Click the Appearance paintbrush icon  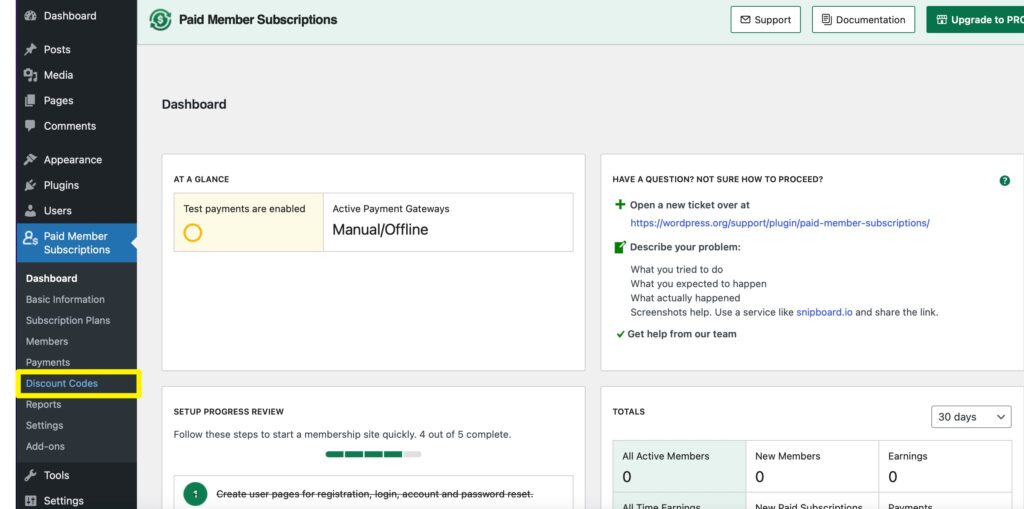pyautogui.click(x=30, y=159)
